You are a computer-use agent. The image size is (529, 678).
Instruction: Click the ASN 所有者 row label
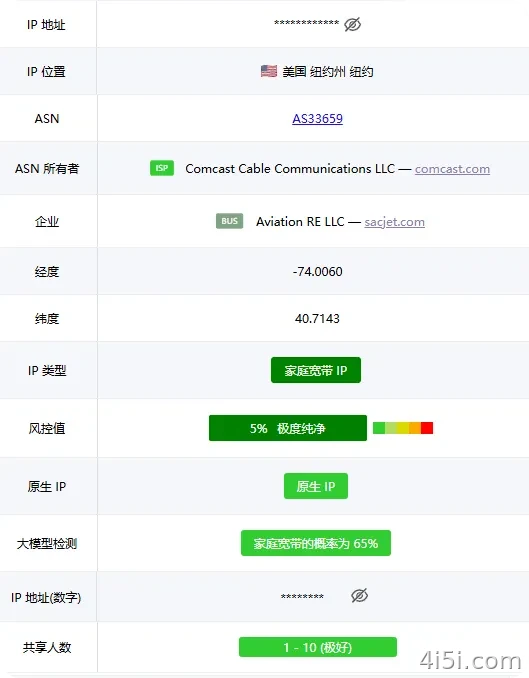point(47,168)
